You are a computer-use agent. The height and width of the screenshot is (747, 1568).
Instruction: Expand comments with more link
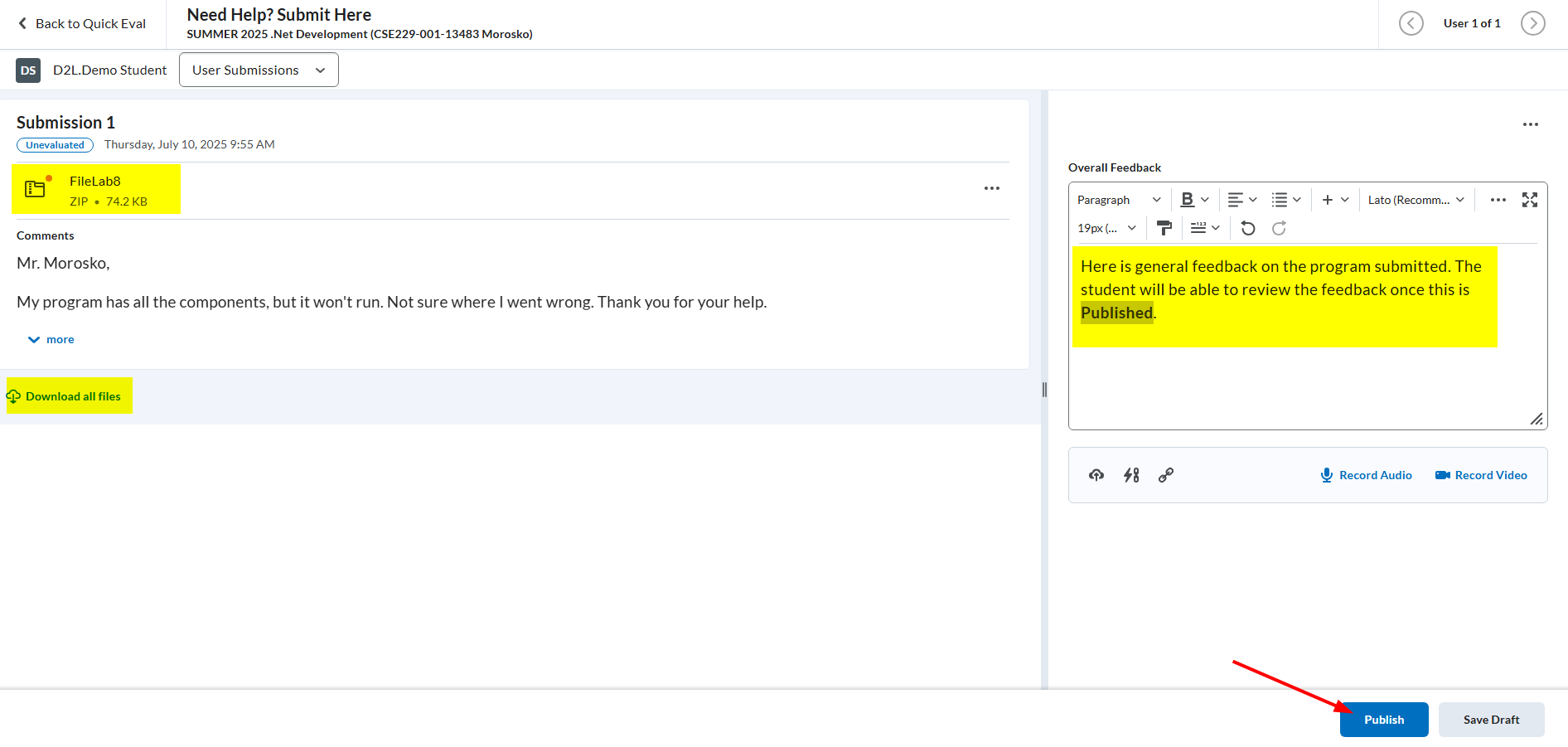pos(51,339)
